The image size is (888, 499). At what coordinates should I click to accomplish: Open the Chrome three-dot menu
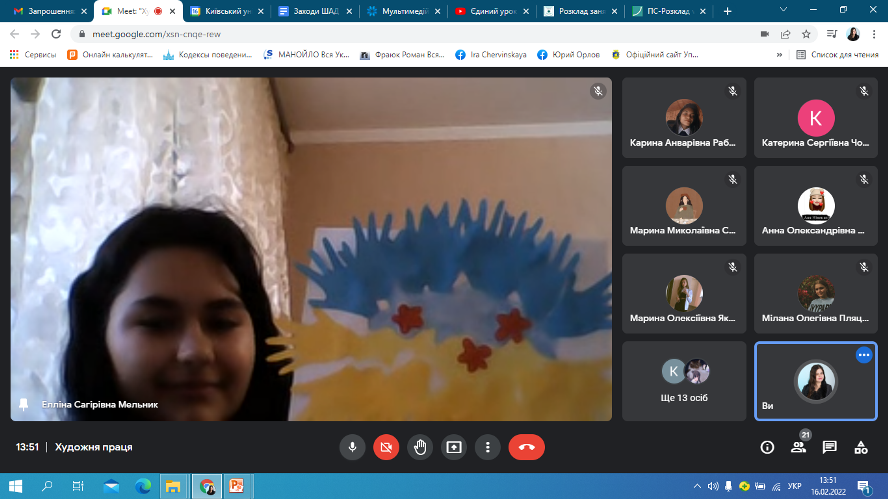click(874, 34)
